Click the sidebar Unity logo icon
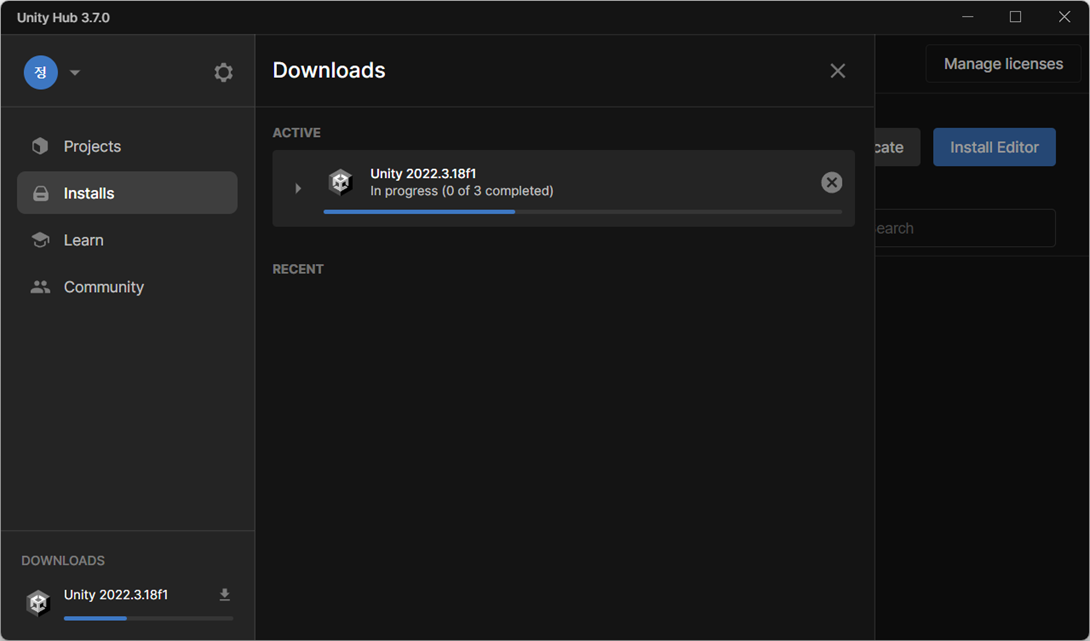1090x641 pixels. coord(38,603)
